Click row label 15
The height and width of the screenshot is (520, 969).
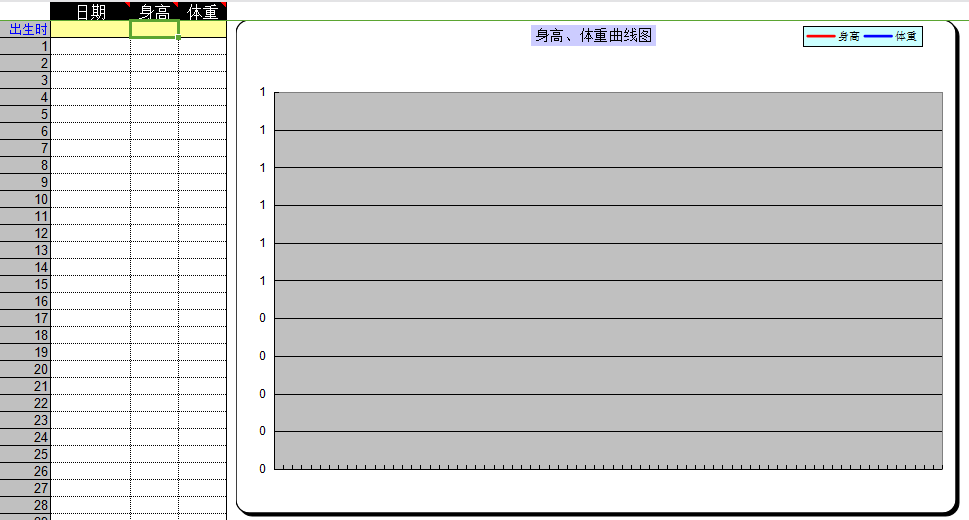tap(25, 284)
